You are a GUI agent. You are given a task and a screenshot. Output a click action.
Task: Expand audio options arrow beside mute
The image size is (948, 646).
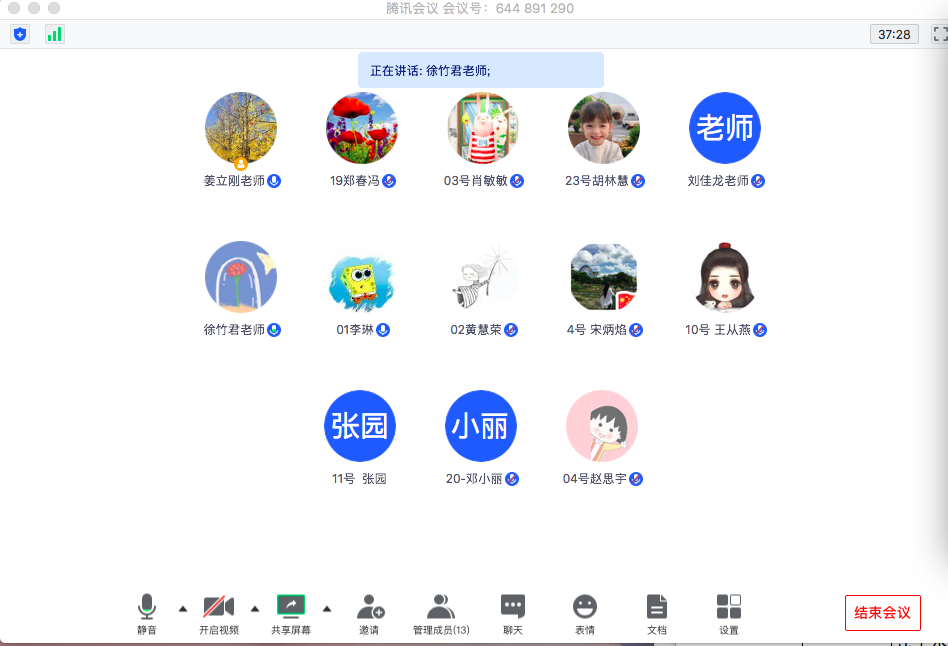(x=182, y=608)
